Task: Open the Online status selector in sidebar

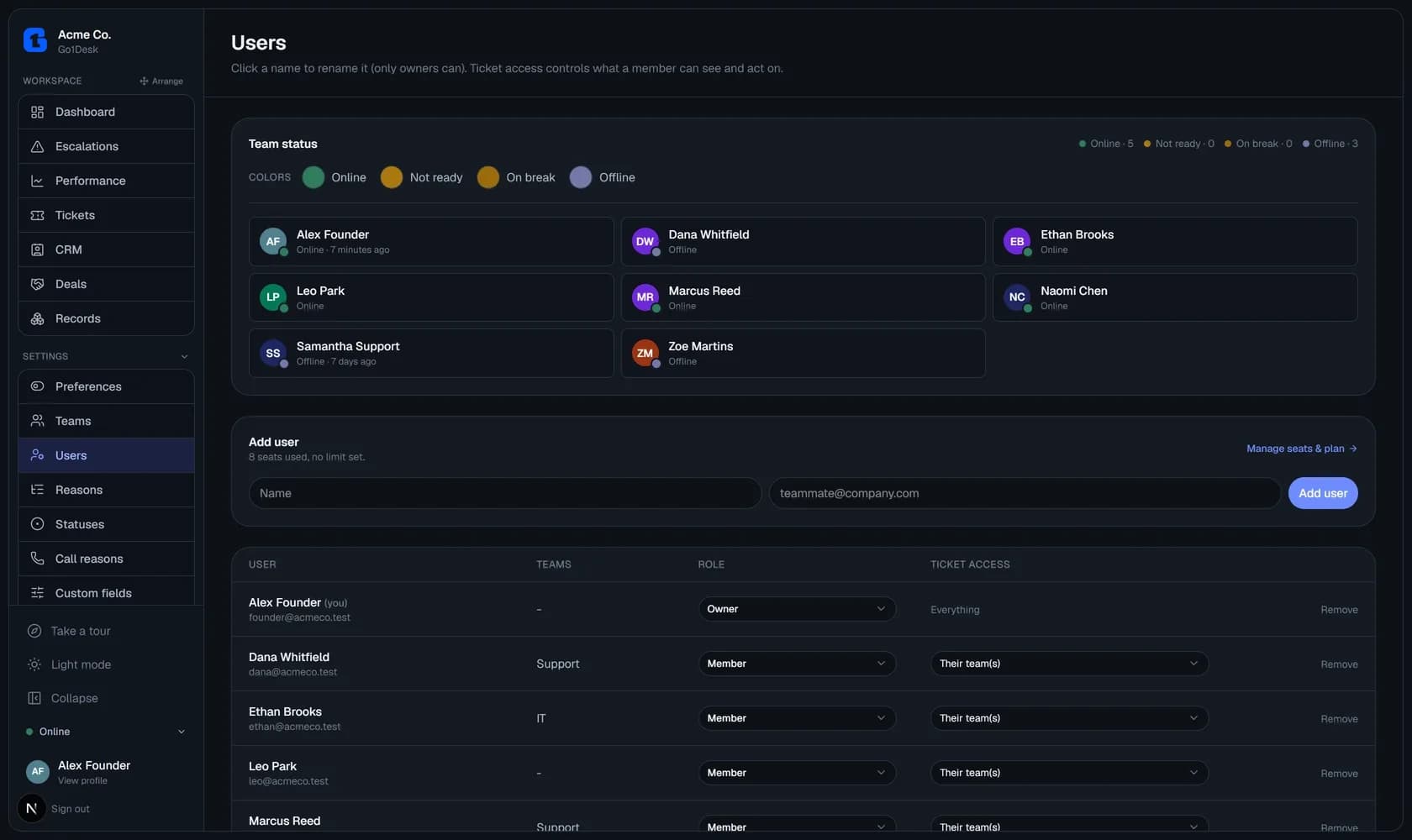Action: [x=106, y=732]
